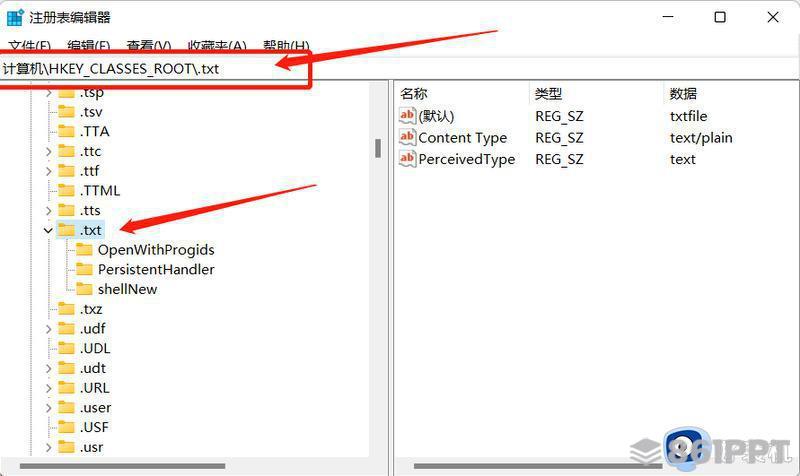Select the (默认) string value icon
800x476 pixels.
pyautogui.click(x=407, y=116)
